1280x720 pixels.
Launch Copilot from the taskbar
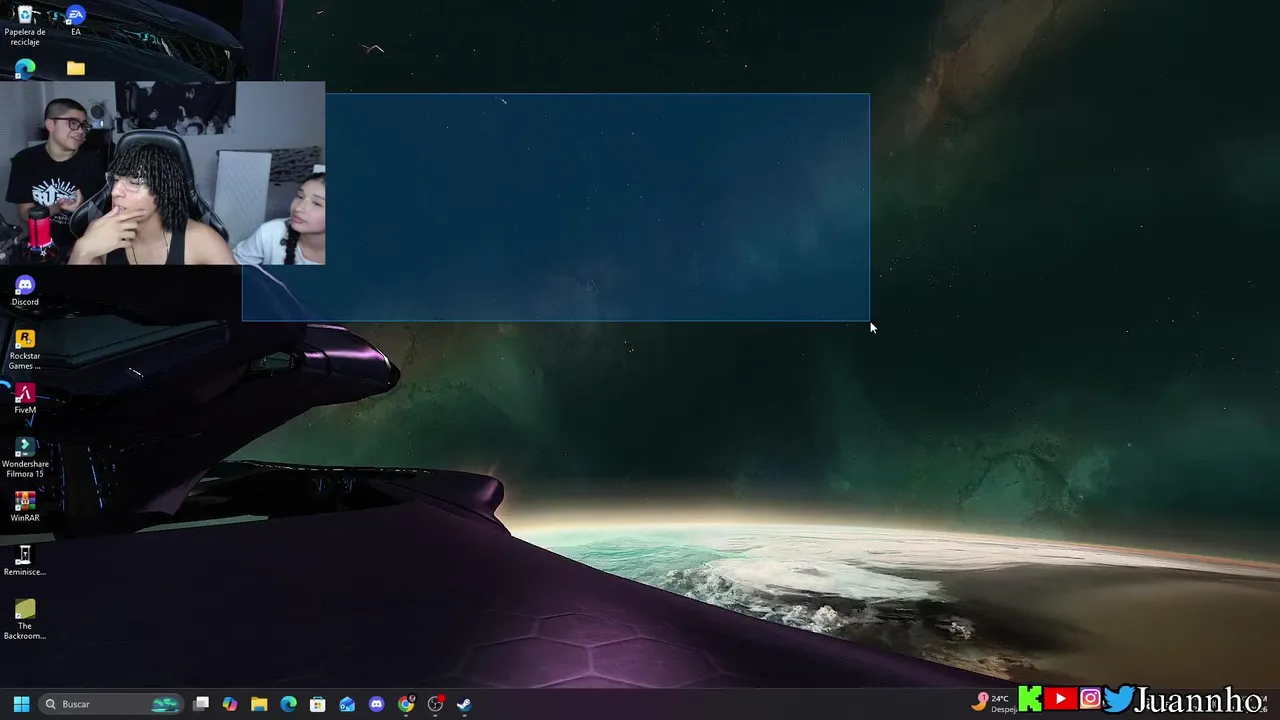(230, 704)
